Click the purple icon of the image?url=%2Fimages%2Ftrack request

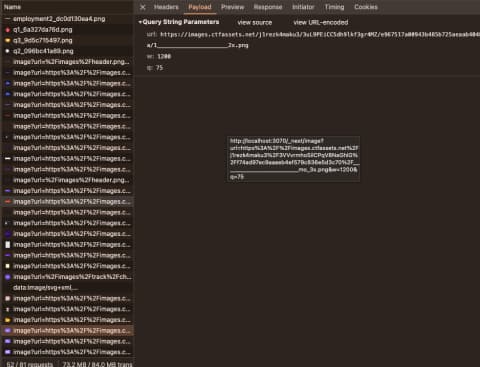click(7, 277)
